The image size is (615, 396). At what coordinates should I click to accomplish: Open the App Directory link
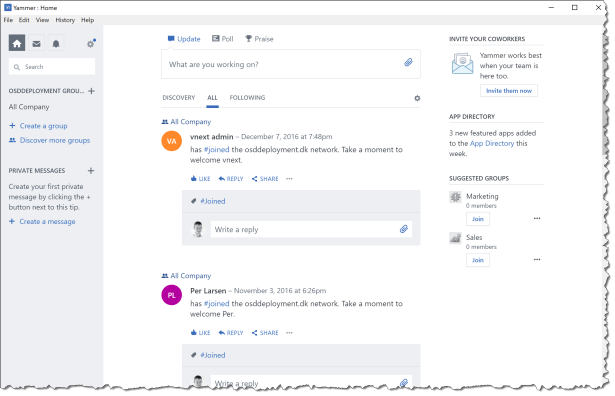coord(492,144)
